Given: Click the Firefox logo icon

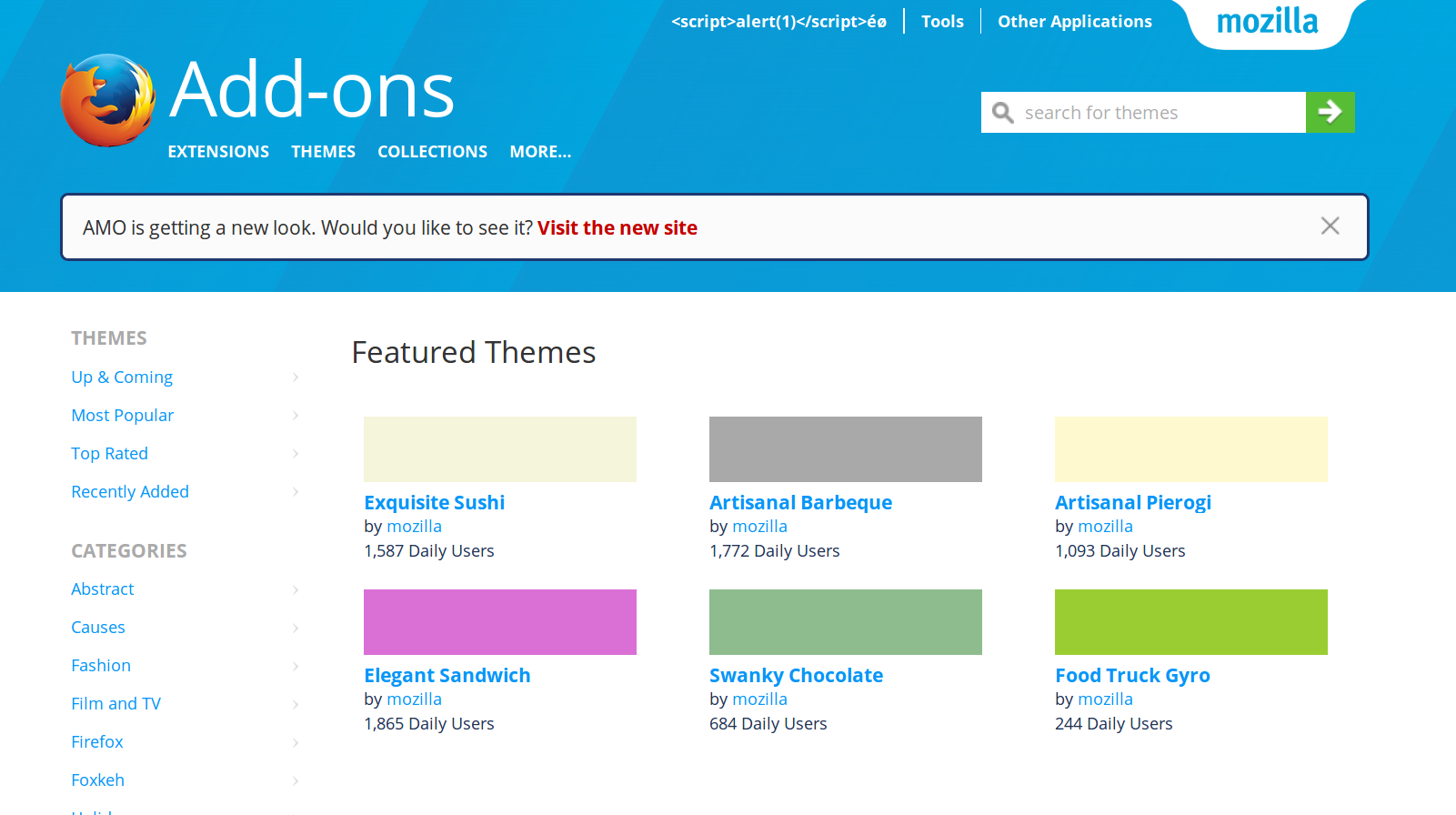Looking at the screenshot, I should [107, 100].
